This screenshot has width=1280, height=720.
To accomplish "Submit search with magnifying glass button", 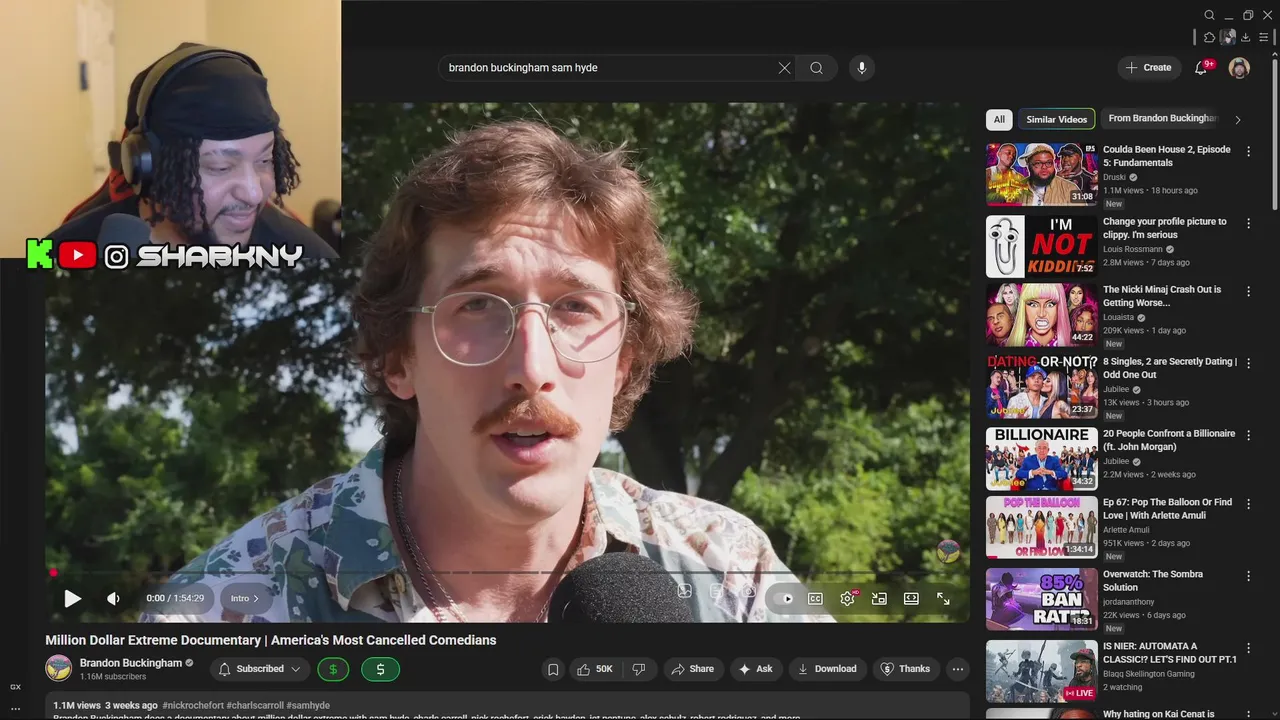I will point(817,68).
